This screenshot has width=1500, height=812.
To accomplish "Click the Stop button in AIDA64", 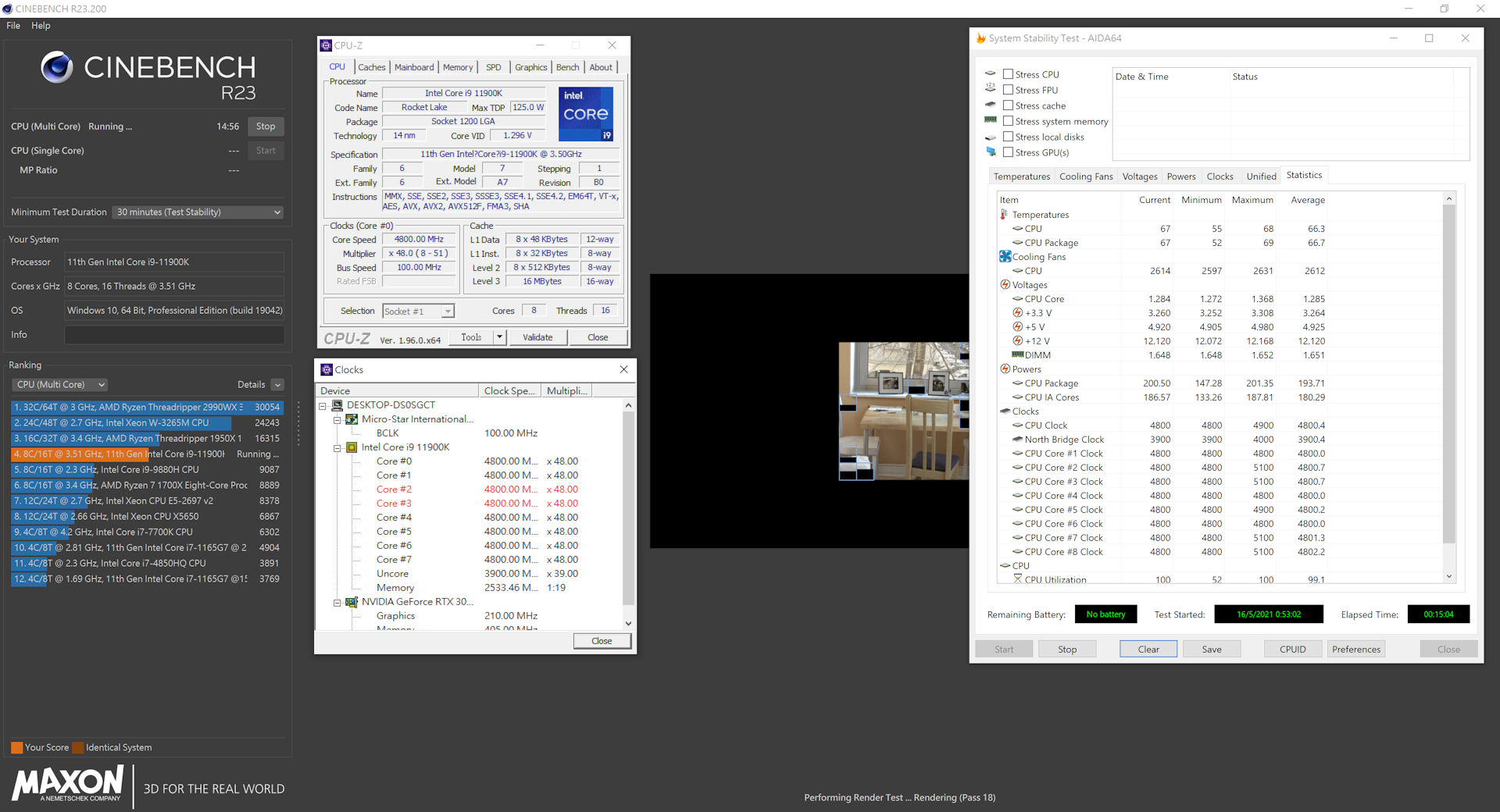I will (x=1067, y=649).
